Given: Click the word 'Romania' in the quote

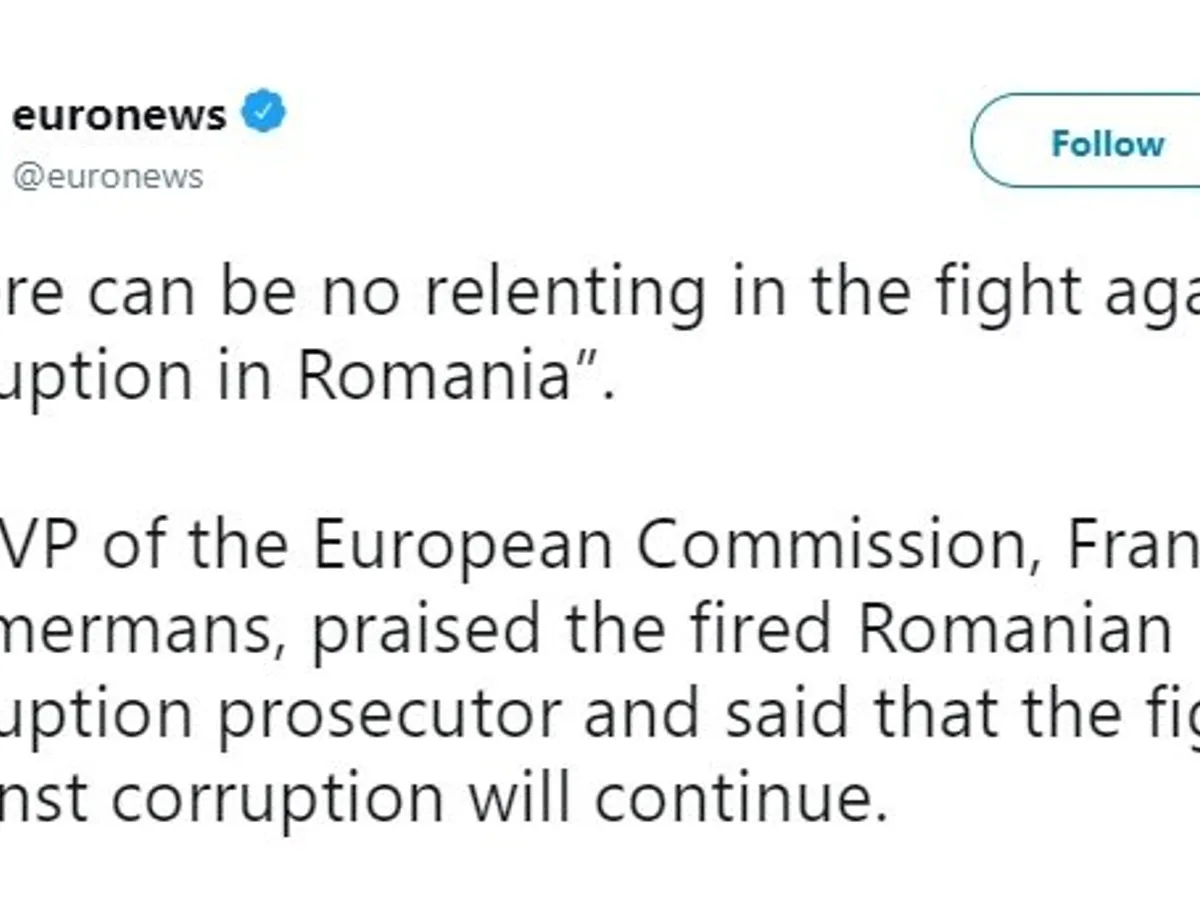Looking at the screenshot, I should (434, 376).
